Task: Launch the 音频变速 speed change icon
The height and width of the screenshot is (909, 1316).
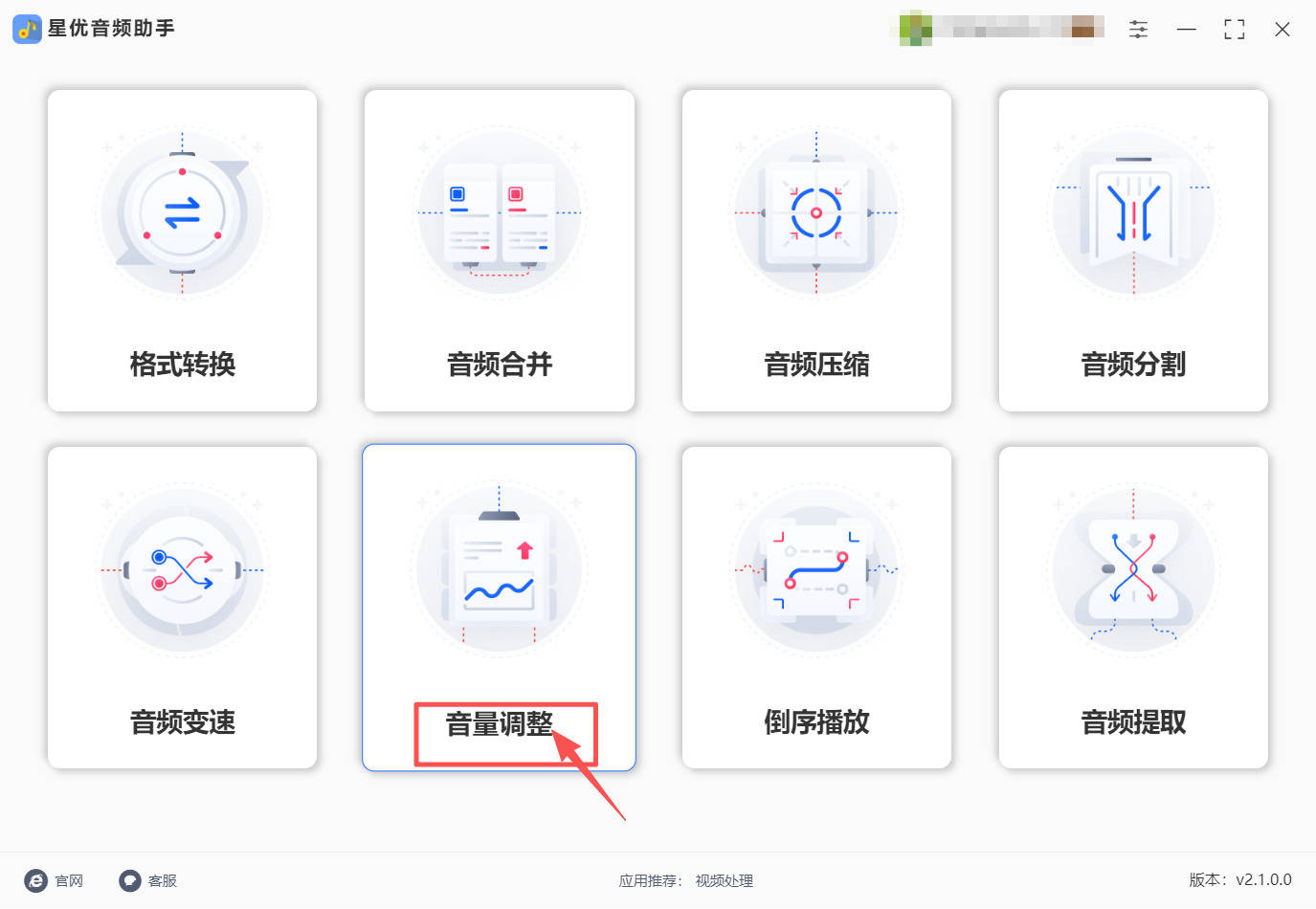Action: point(182,569)
